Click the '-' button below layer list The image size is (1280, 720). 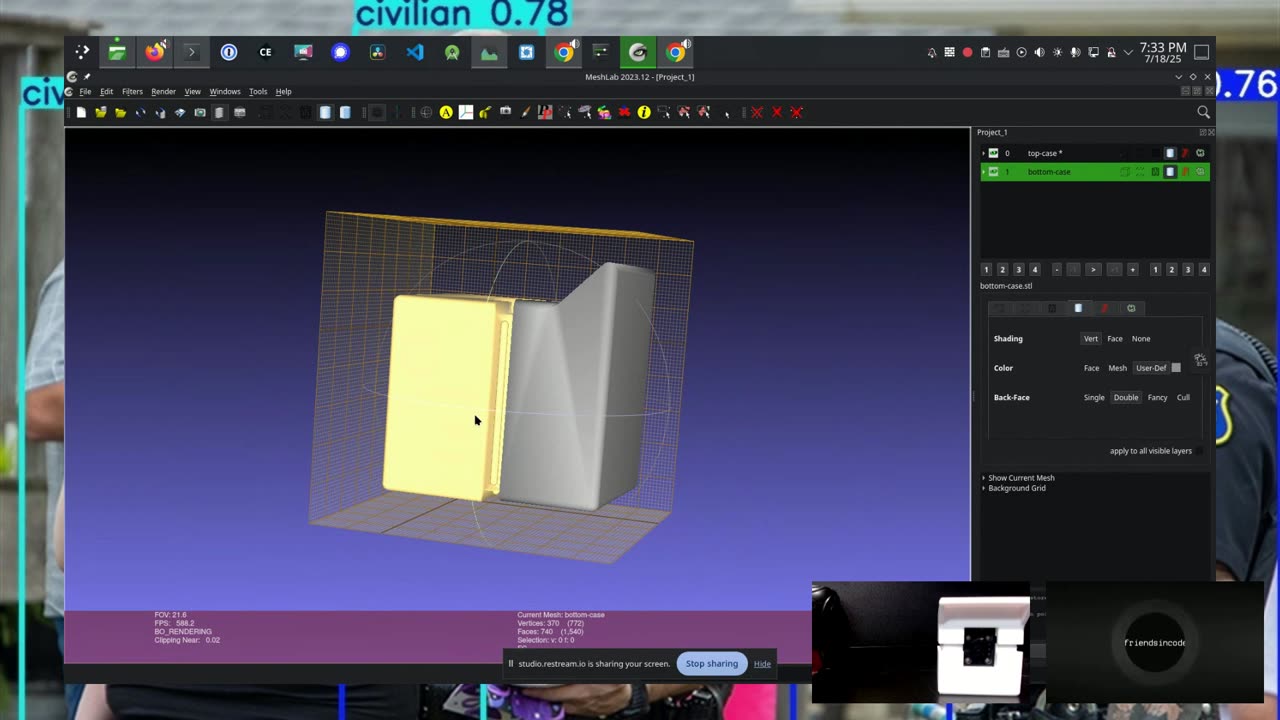[1057, 270]
